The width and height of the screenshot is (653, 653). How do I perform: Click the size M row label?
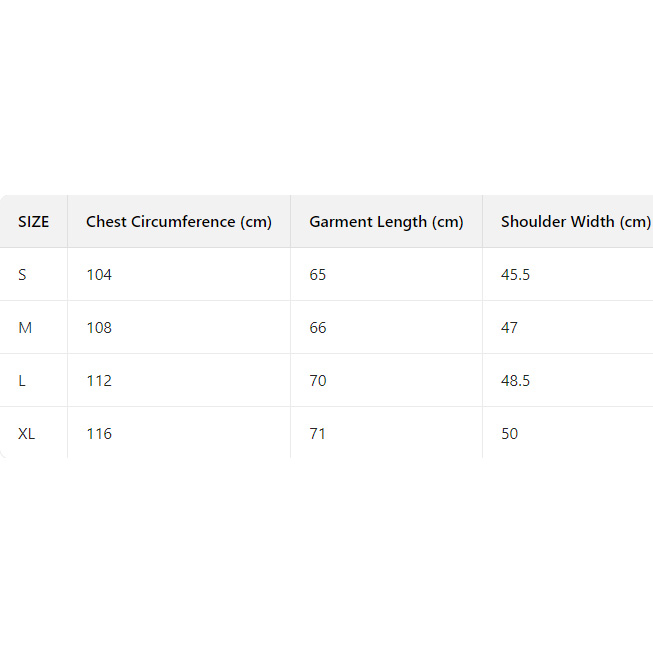point(25,328)
